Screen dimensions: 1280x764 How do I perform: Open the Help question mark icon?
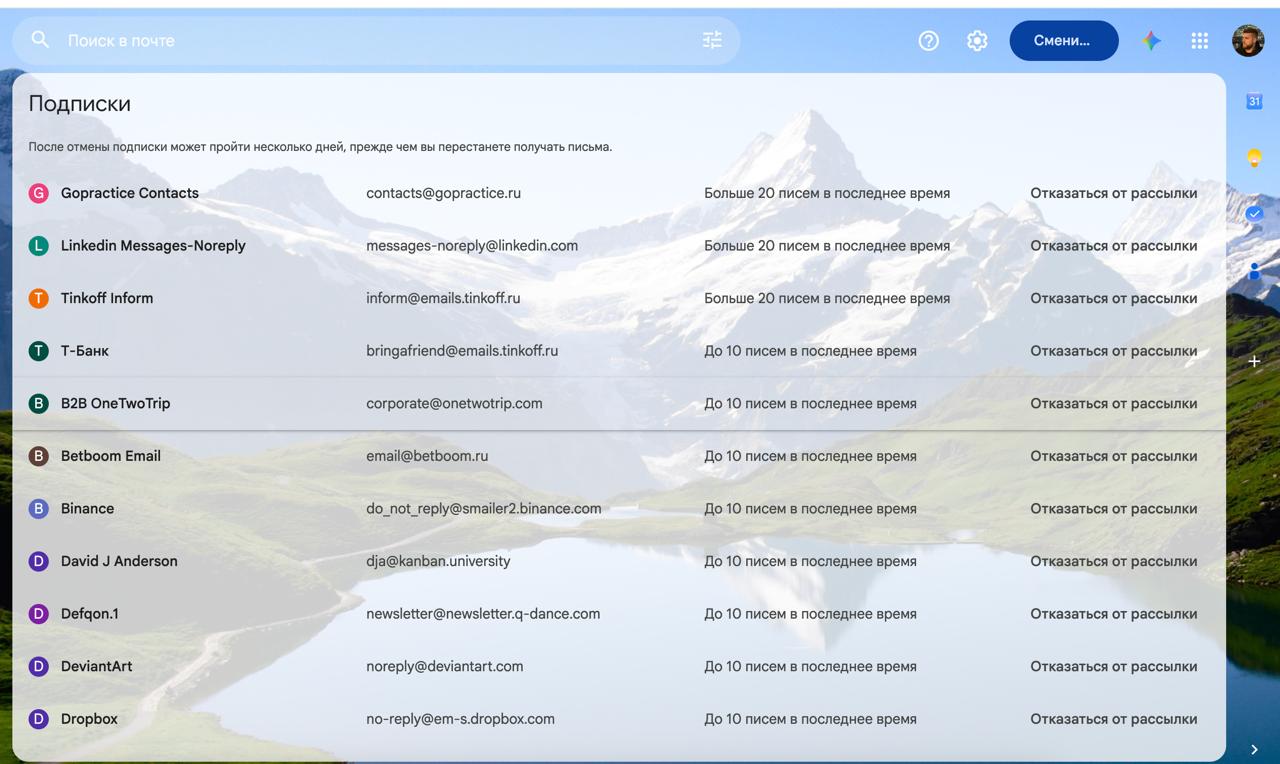point(929,40)
